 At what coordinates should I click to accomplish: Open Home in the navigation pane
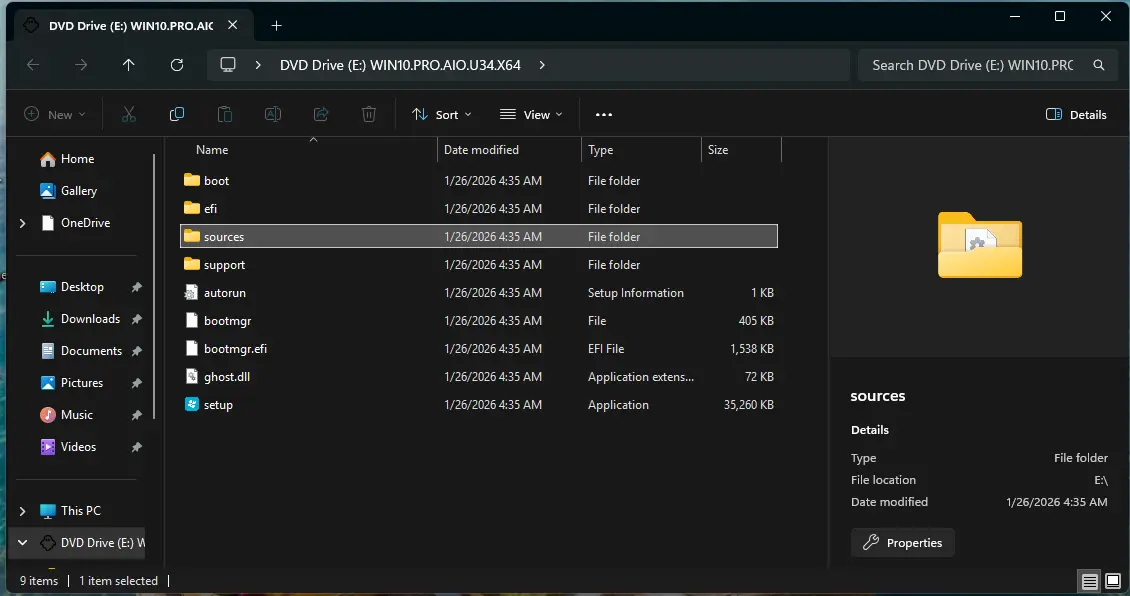(x=77, y=159)
